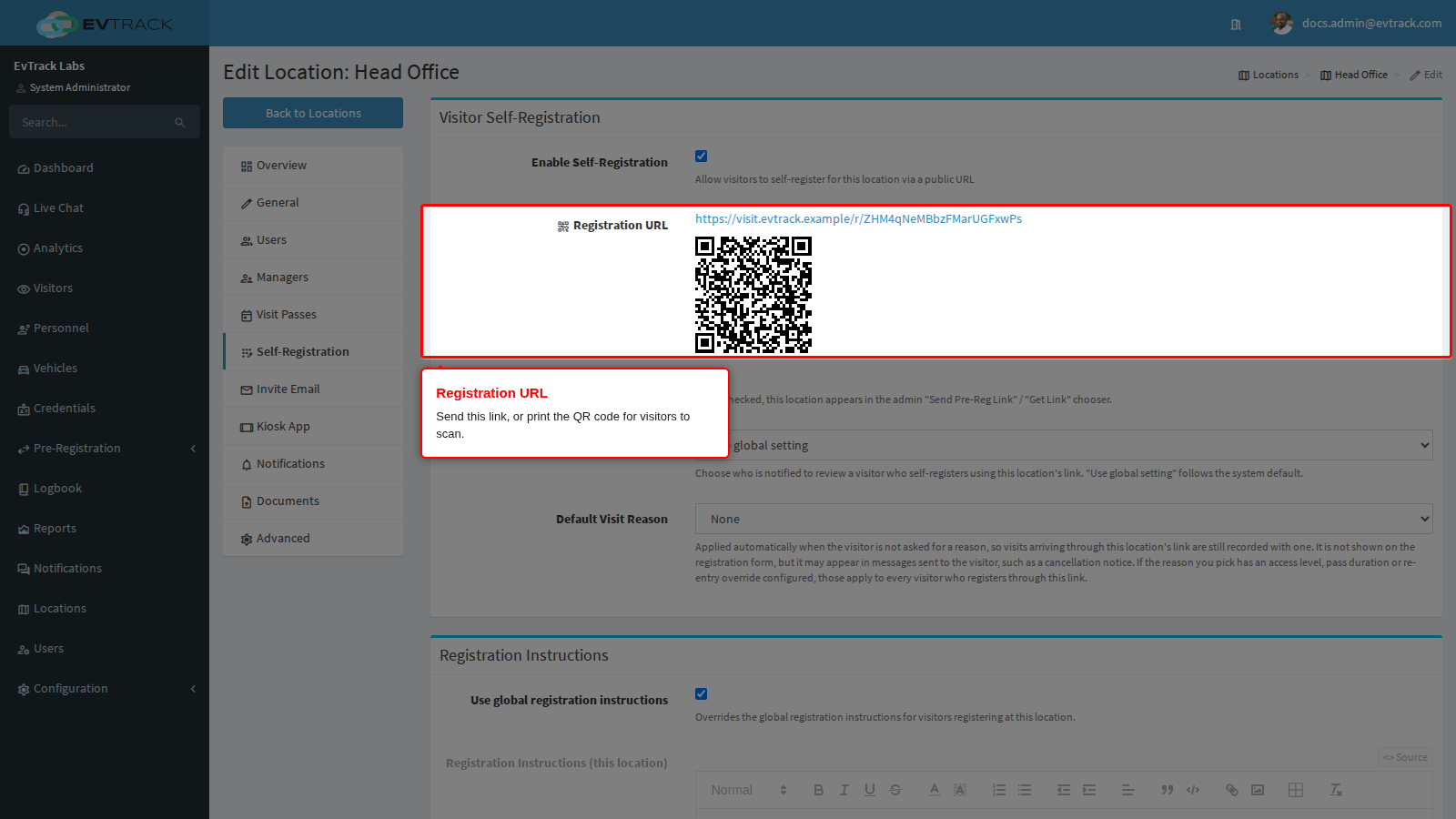The image size is (1456, 819).
Task: Open the Self-Registration tab
Action: coord(314,351)
